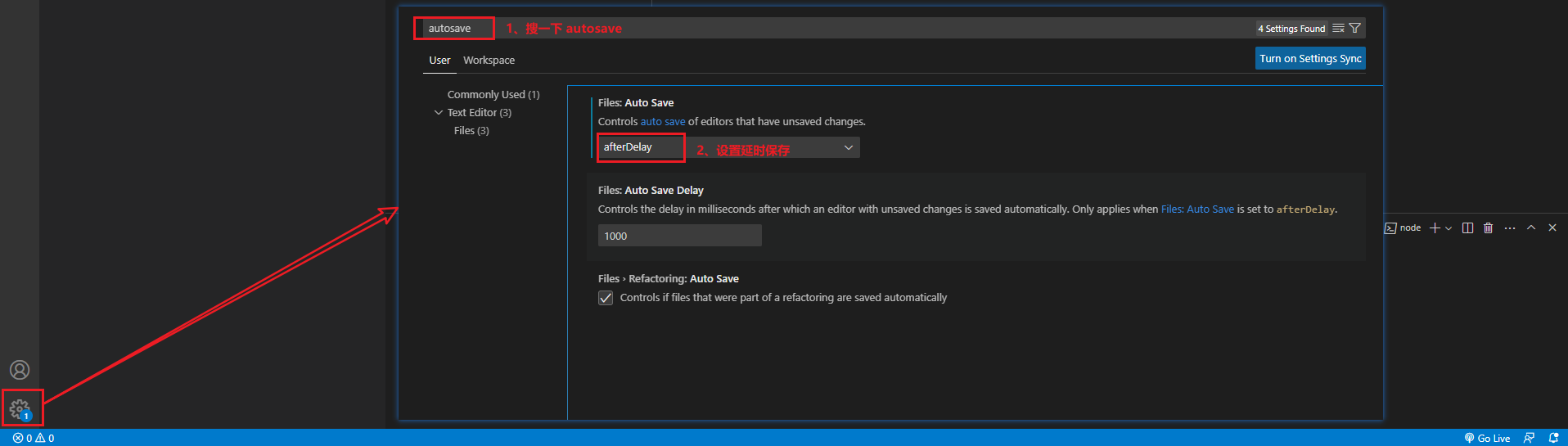Click the 'Files: Auto Save' setting title
Viewport: 1568px width, 446px height.
pyautogui.click(x=636, y=102)
